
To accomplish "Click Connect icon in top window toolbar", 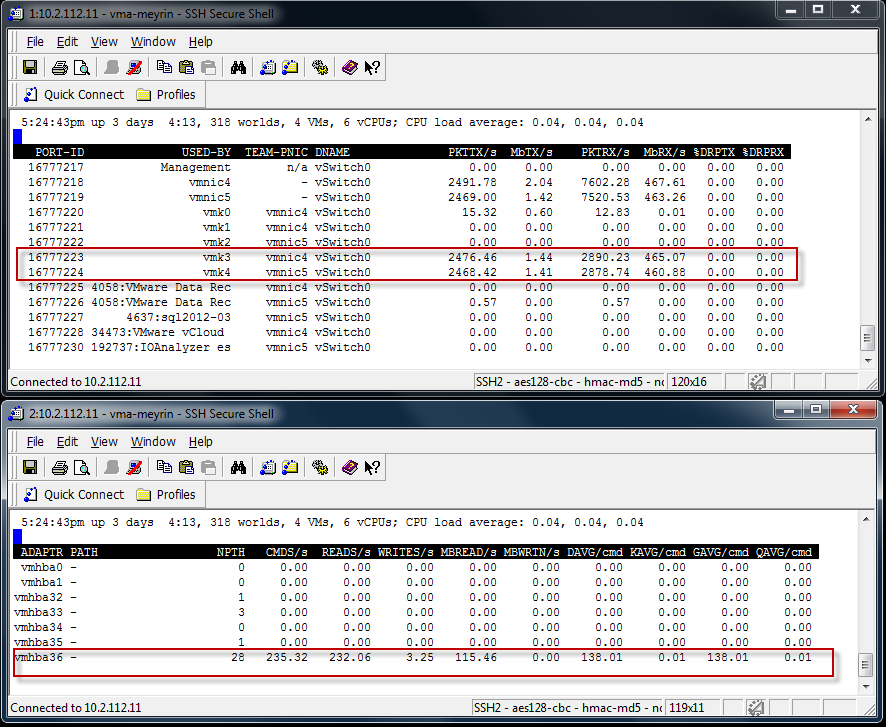I will (112, 68).
